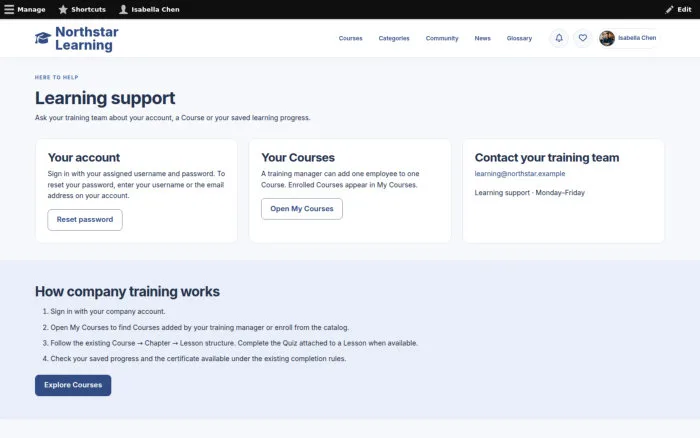Click the Your account card heading
Viewport: 700px width, 438px height.
pyautogui.click(x=84, y=158)
